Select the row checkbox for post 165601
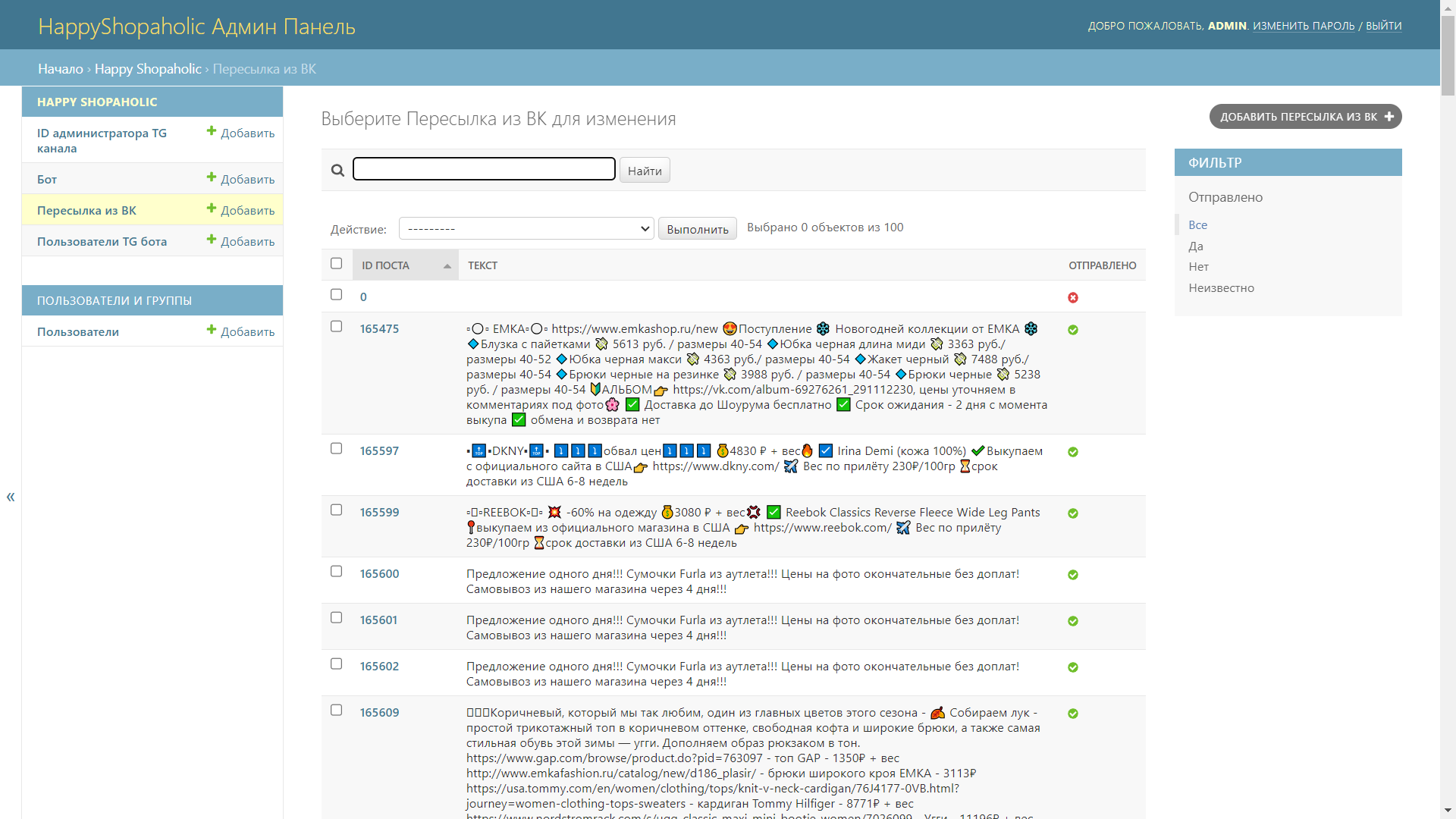 [337, 617]
